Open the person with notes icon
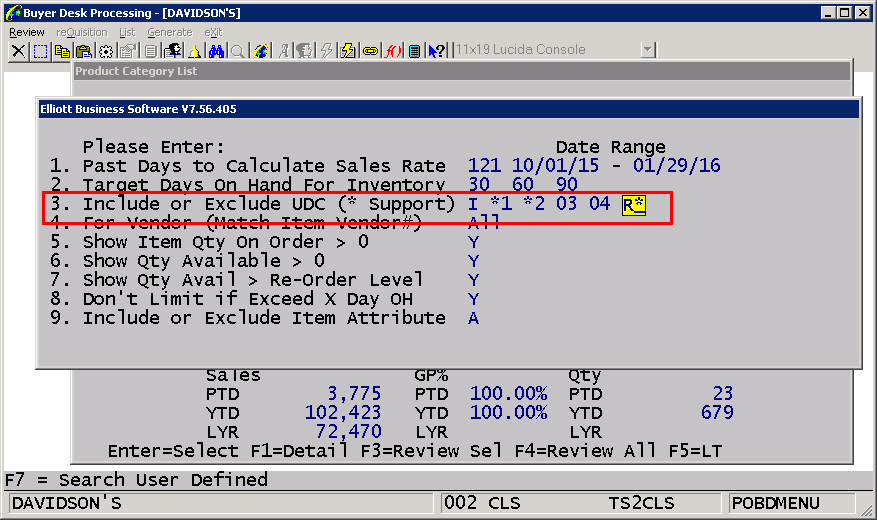Viewport: 877px width, 520px height. pyautogui.click(x=172, y=51)
